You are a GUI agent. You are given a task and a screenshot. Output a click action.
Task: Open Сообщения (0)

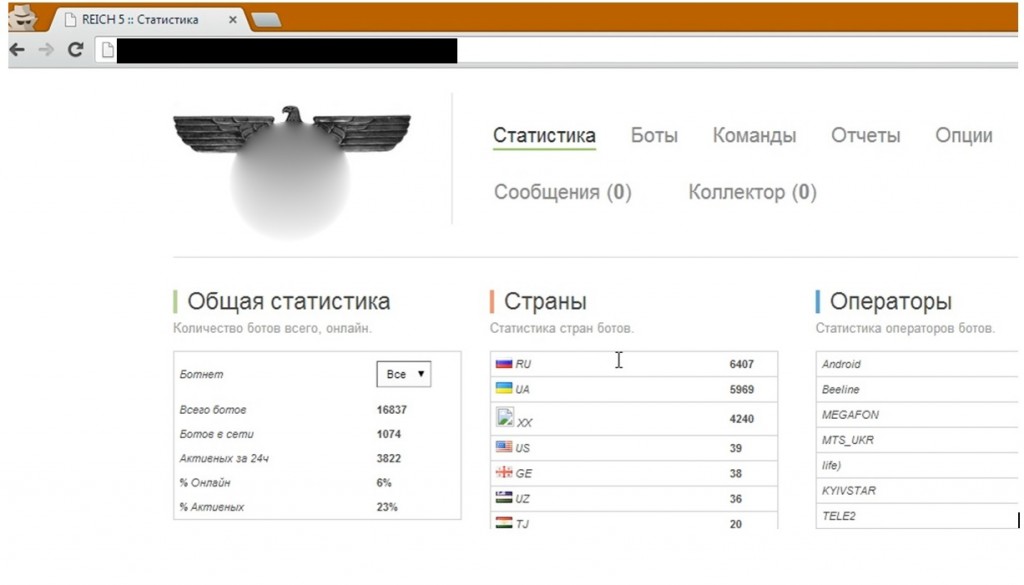563,192
